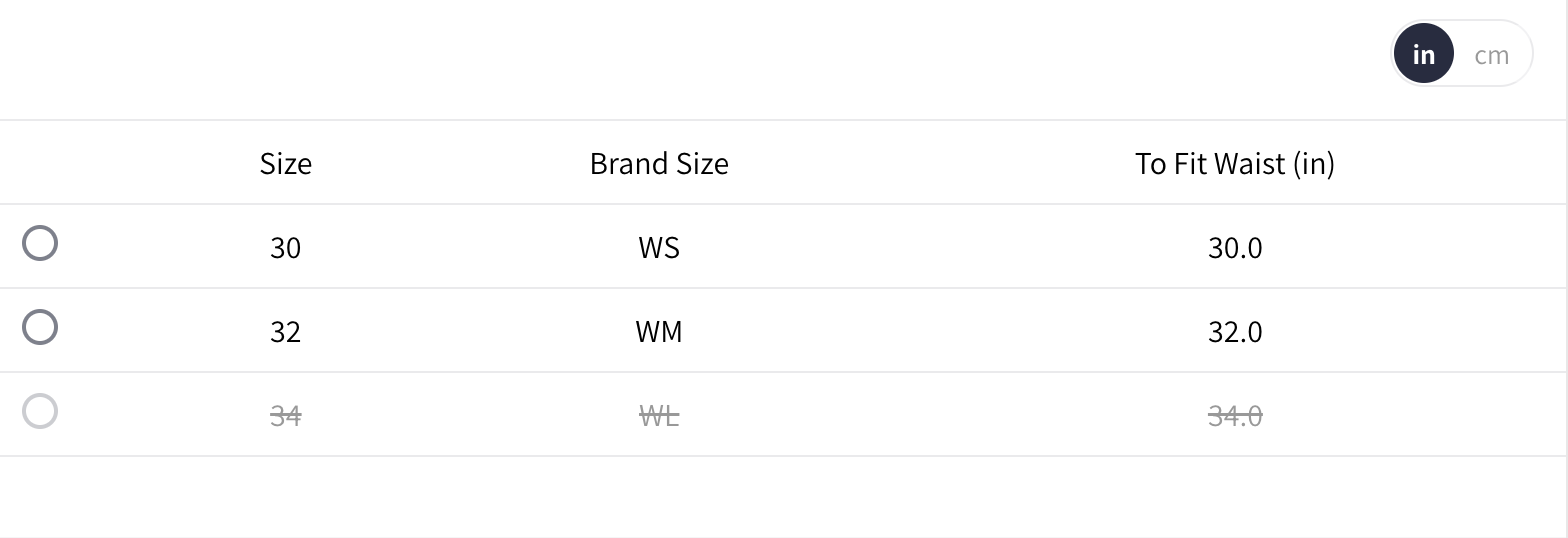Click the To Fit Waist (in) header
This screenshot has width=1568, height=538.
pyautogui.click(x=1234, y=164)
